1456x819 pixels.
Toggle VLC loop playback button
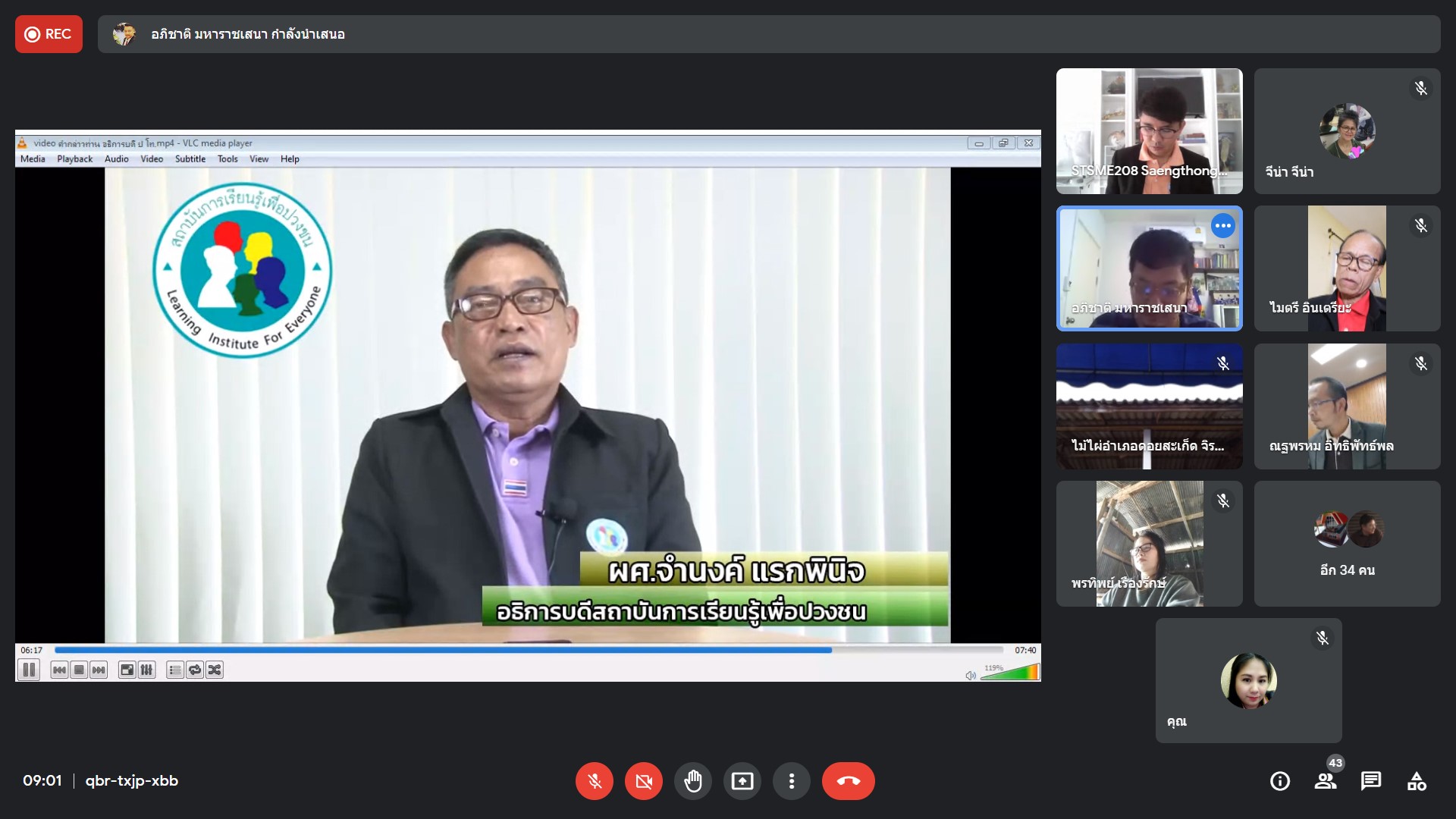pyautogui.click(x=195, y=670)
